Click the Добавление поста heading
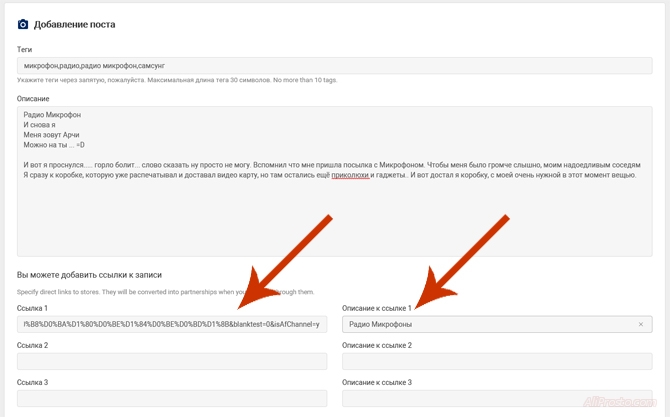Image resolution: width=670 pixels, height=417 pixels. 74,24
